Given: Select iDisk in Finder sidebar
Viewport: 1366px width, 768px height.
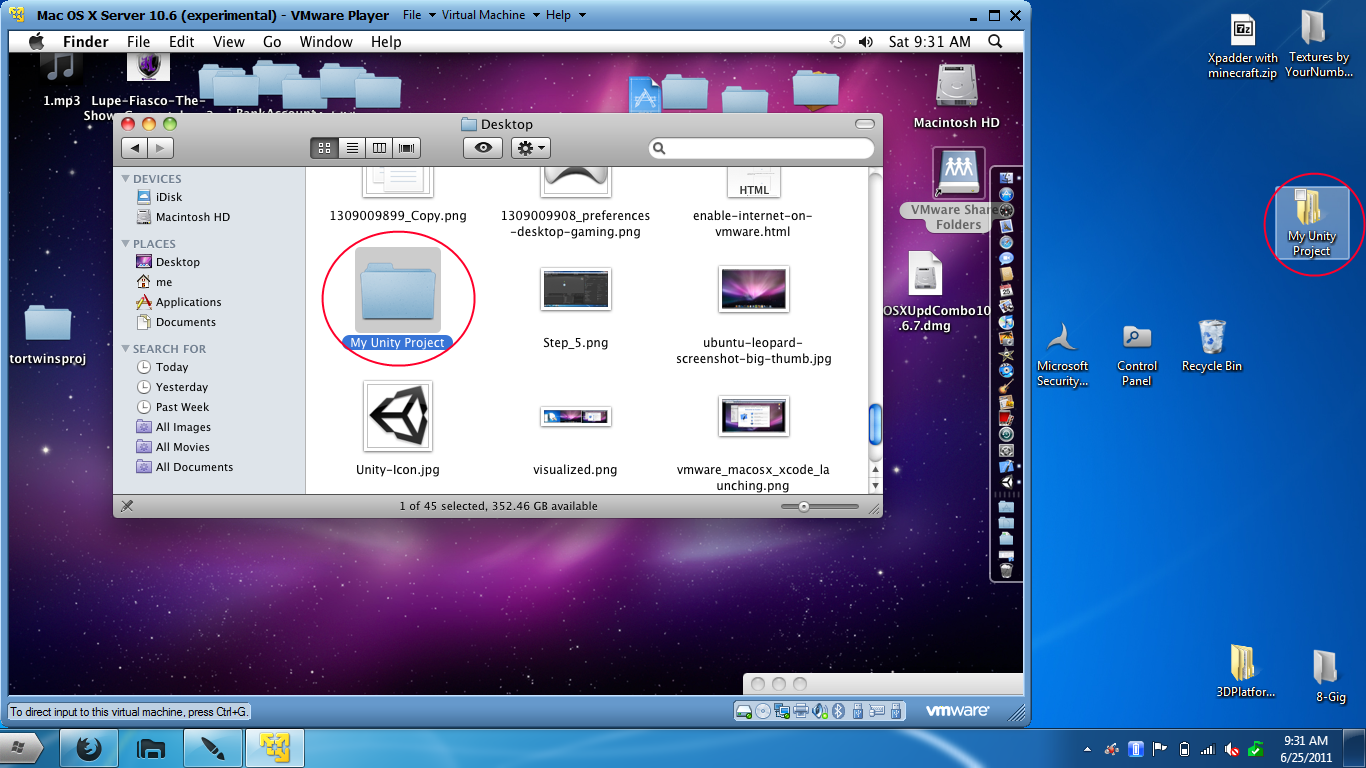Looking at the screenshot, I should (x=168, y=197).
